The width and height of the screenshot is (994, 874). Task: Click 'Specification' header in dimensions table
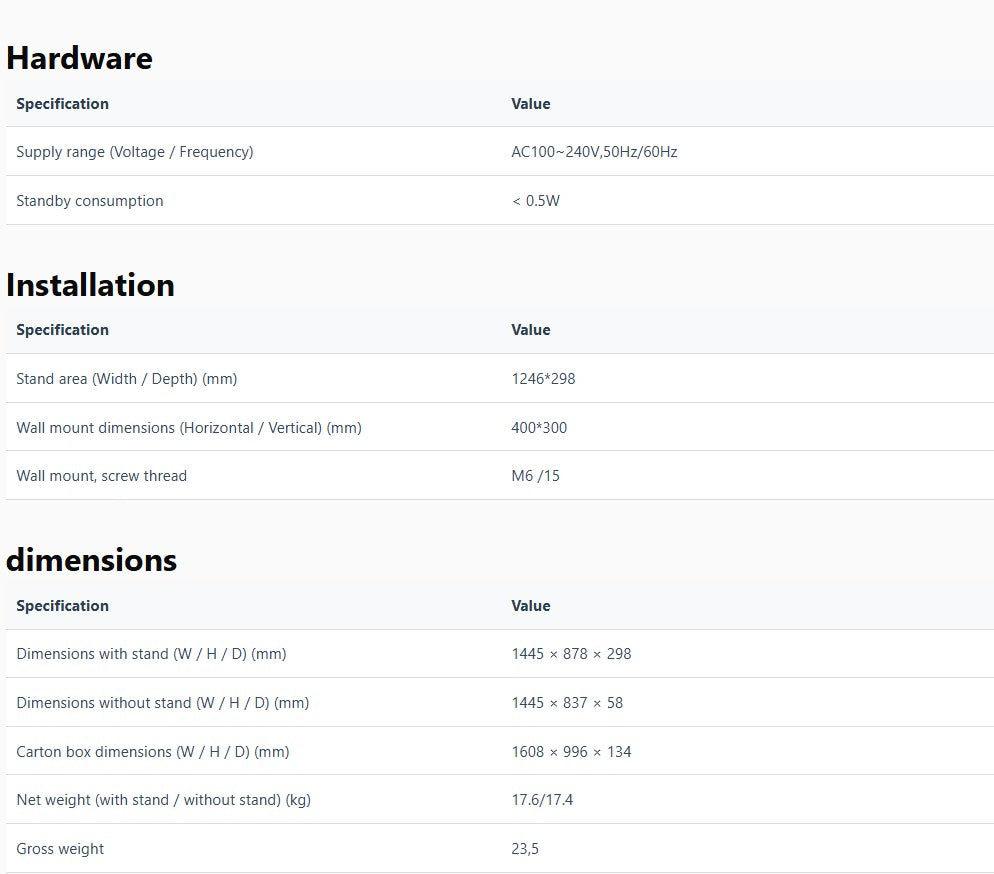tap(63, 606)
